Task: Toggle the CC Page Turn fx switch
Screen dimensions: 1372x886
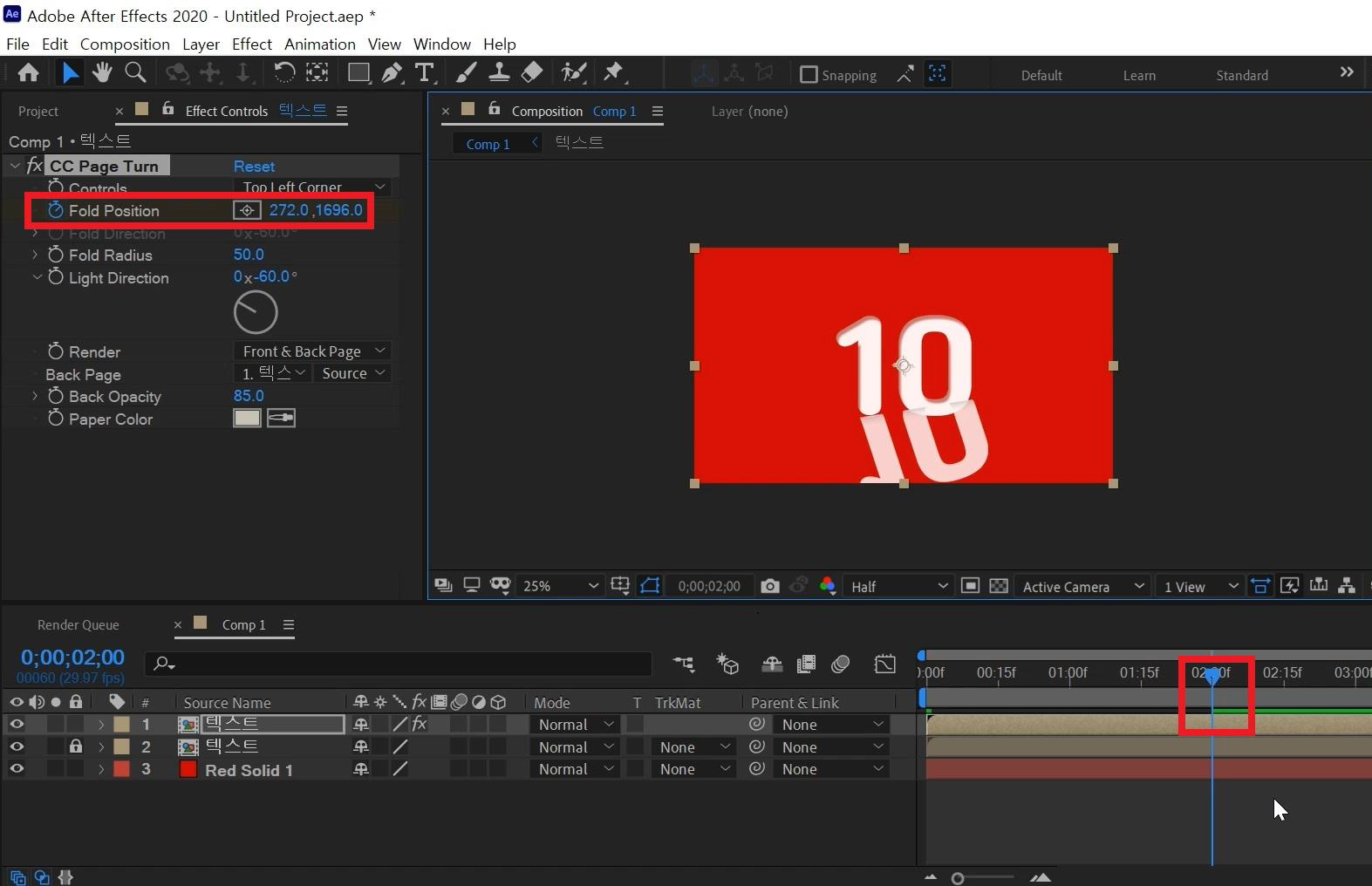Action: click(x=34, y=166)
